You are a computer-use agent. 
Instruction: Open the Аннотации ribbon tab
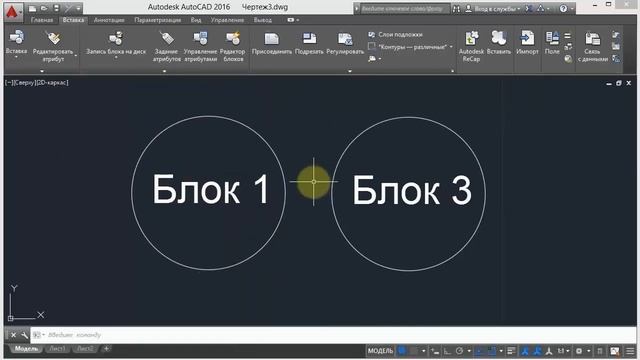pyautogui.click(x=109, y=20)
